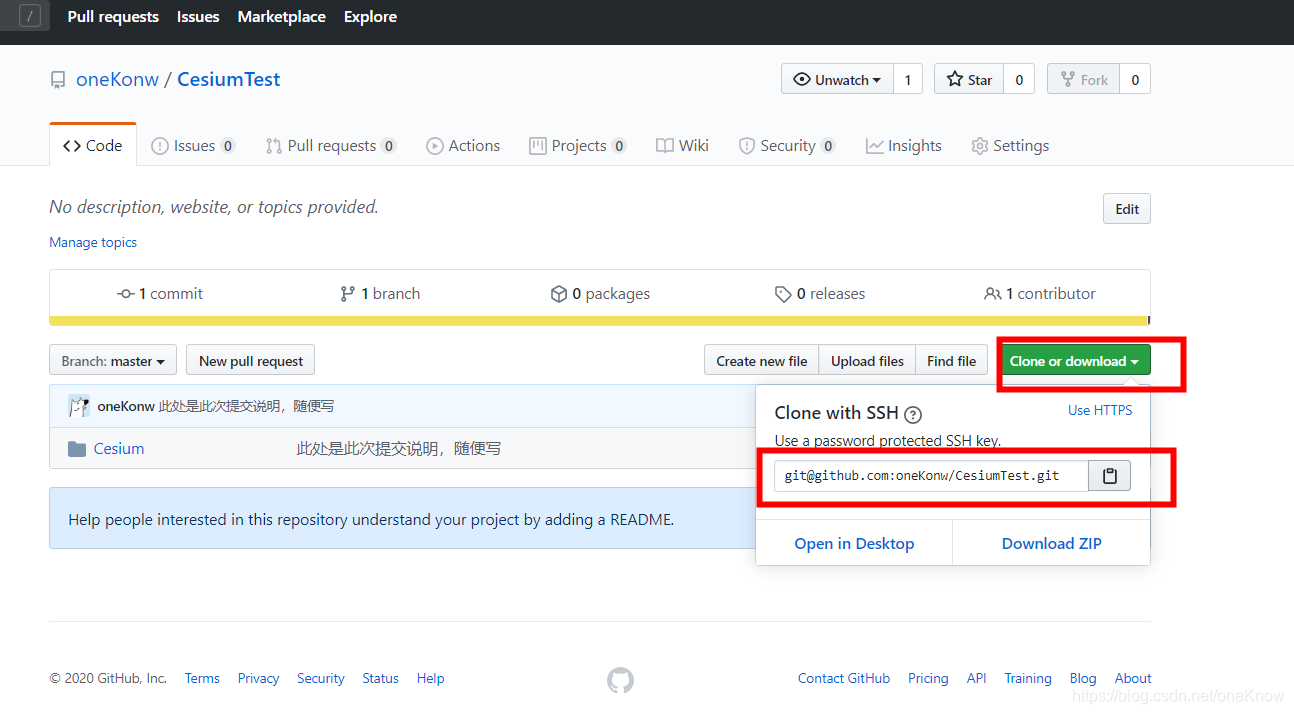Click the oneKonw avatar in commit row

(79, 406)
